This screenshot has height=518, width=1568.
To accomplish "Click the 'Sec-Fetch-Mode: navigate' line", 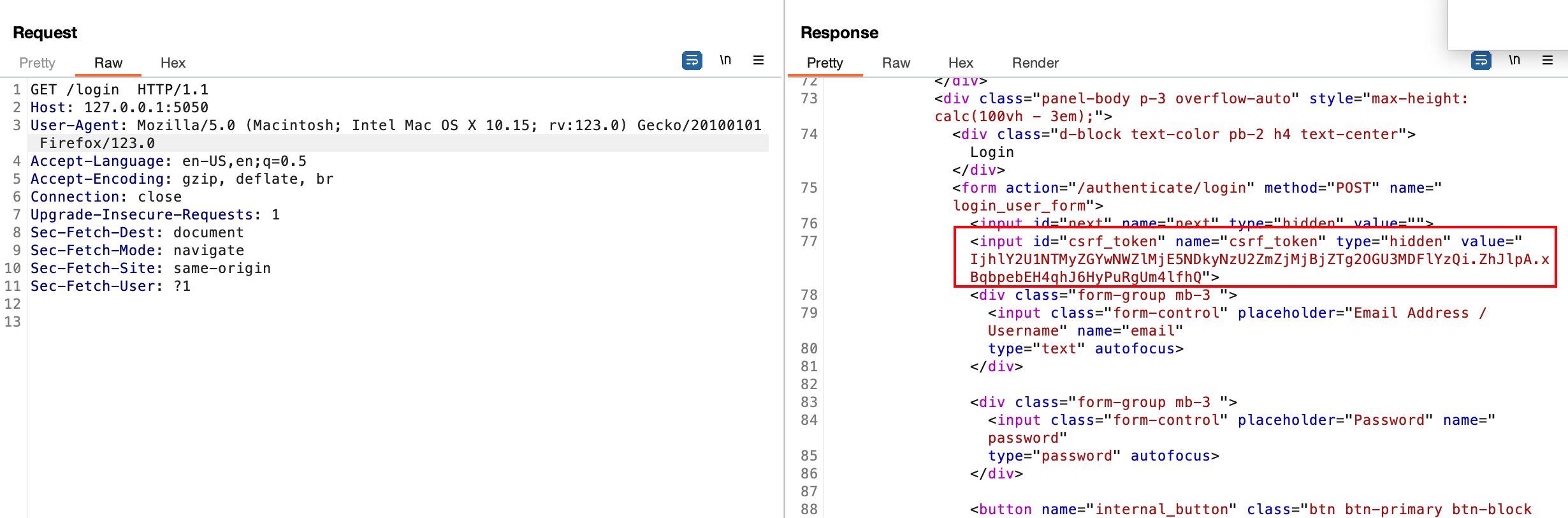I will (x=137, y=251).
